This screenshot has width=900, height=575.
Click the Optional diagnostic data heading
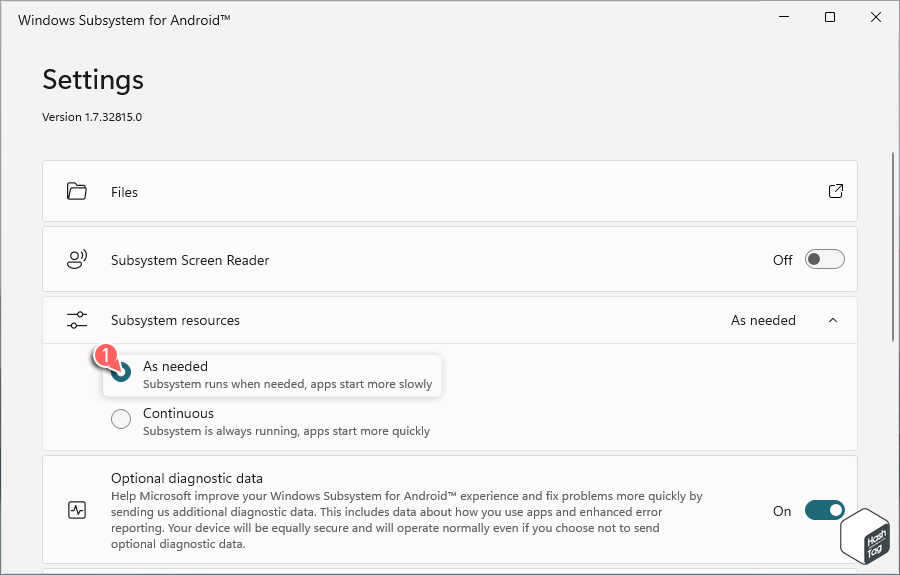(x=187, y=478)
